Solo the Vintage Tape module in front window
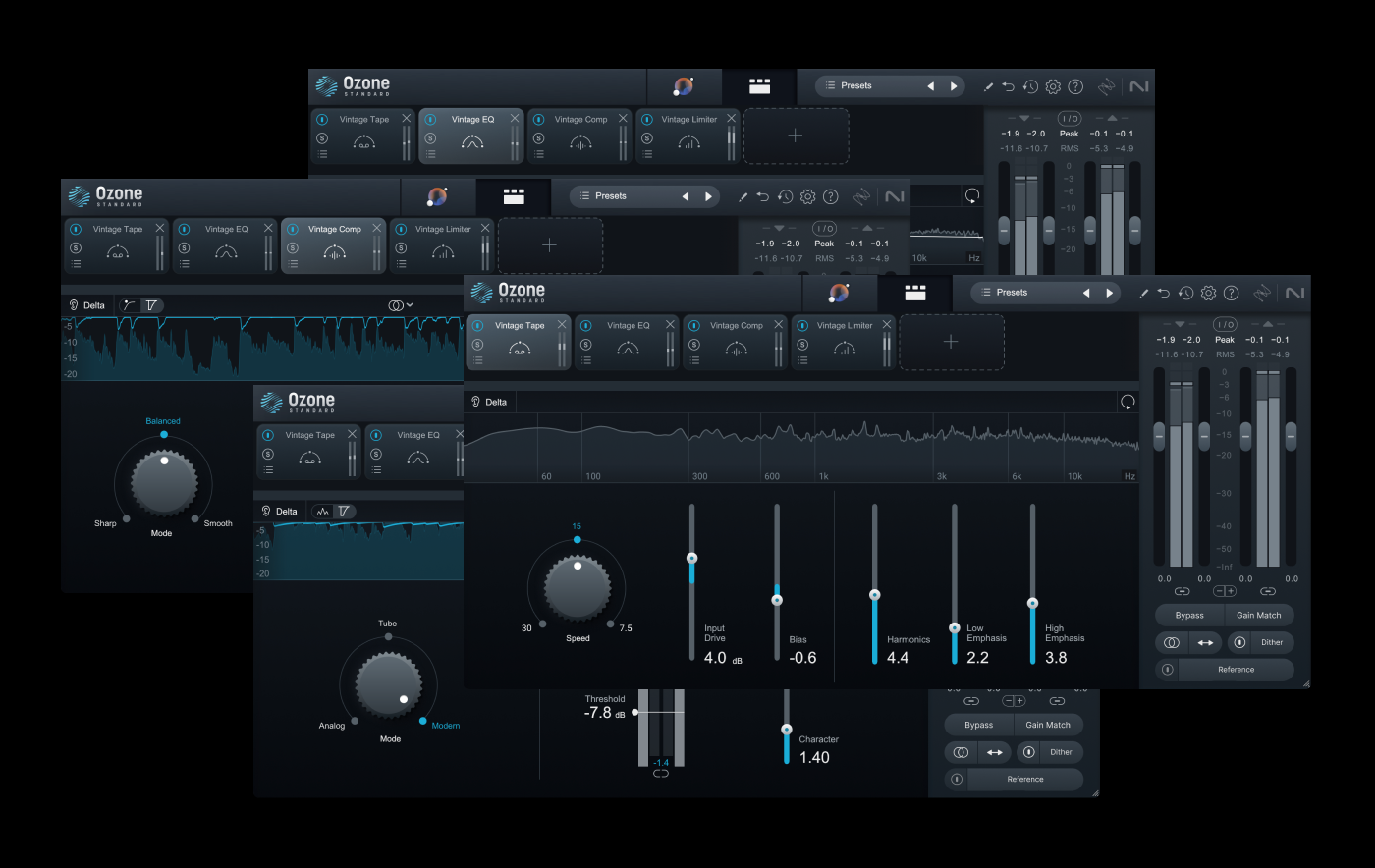This screenshot has width=1375, height=868. click(x=477, y=345)
